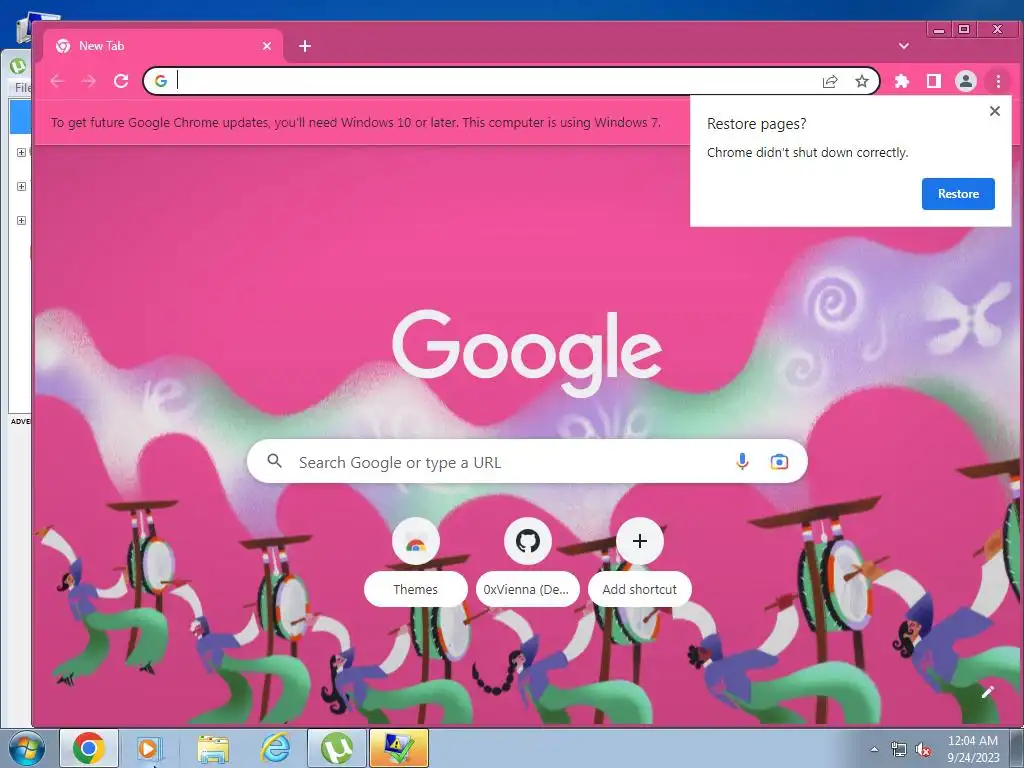The width and height of the screenshot is (1024, 768).
Task: Click the muted volume tray icon
Action: tap(923, 749)
